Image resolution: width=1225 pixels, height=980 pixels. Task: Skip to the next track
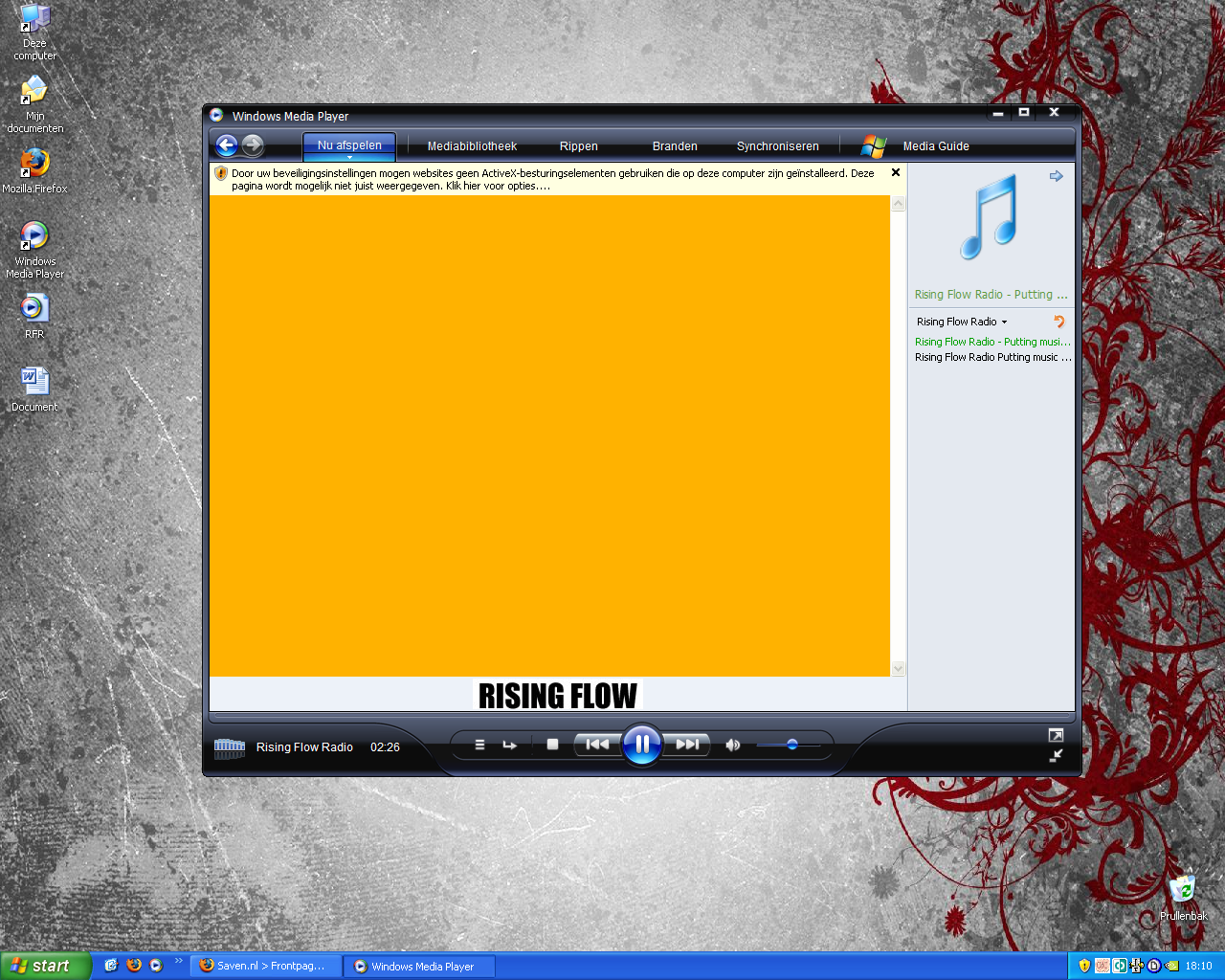point(687,745)
